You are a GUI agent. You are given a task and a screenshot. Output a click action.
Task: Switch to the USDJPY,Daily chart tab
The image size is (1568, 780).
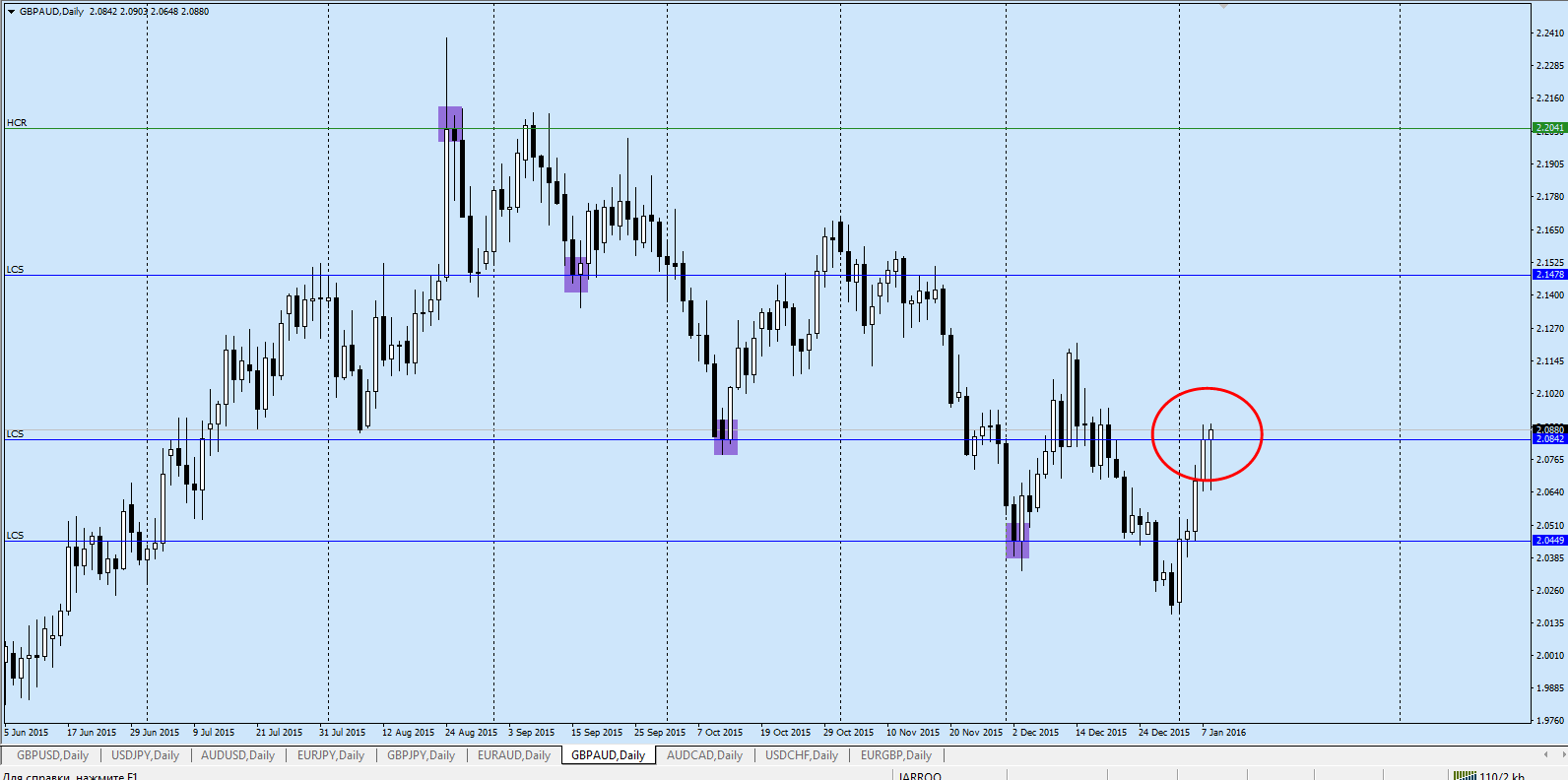pos(145,755)
